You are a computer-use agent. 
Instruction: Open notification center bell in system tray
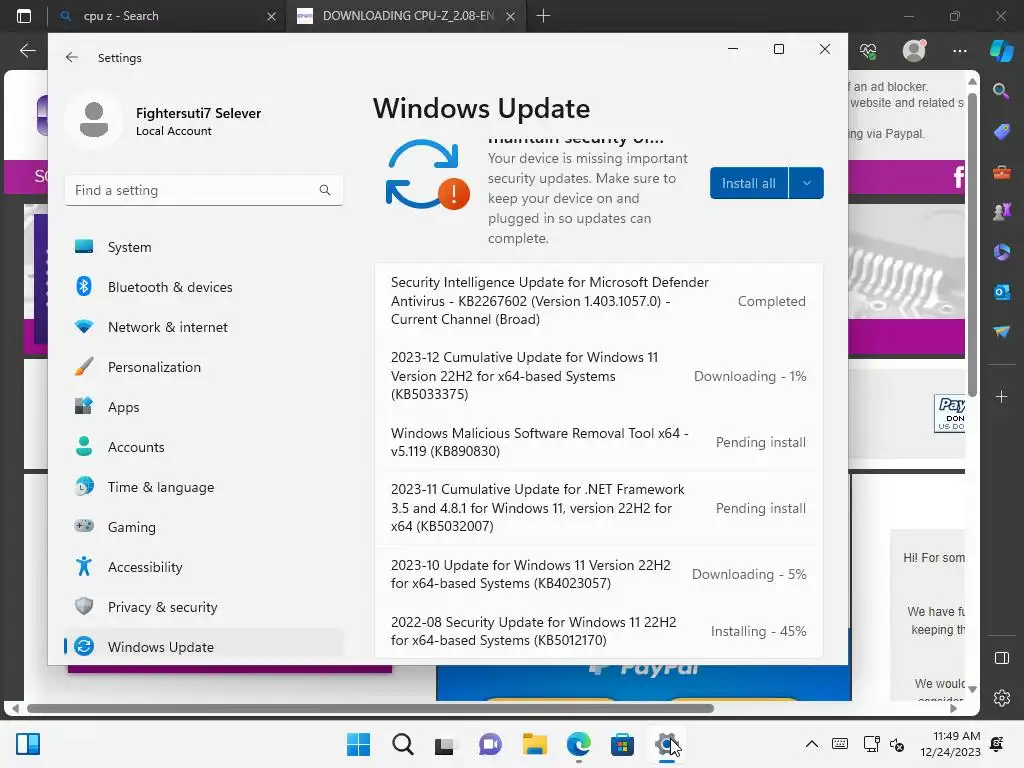997,744
